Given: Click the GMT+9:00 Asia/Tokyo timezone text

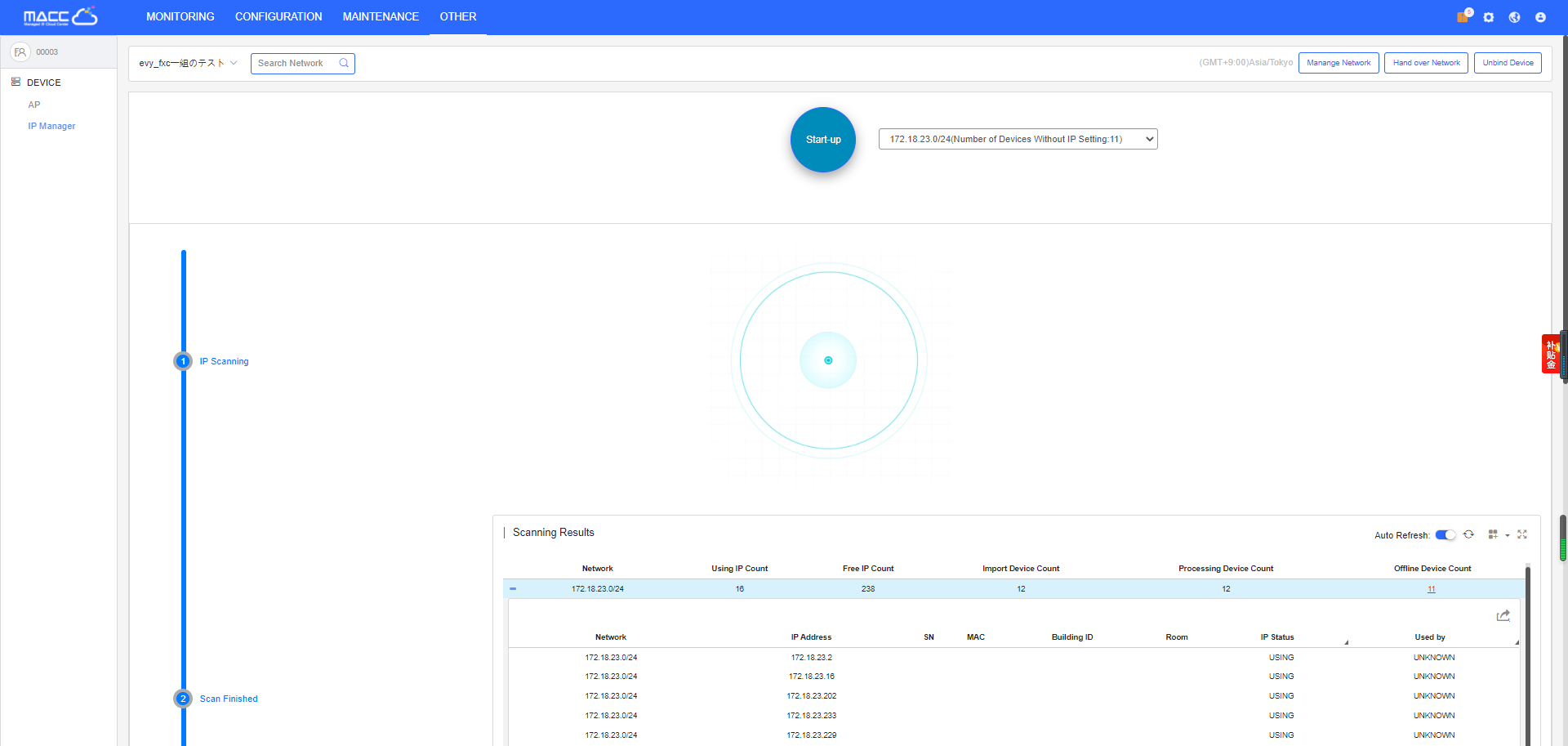Looking at the screenshot, I should click(1245, 63).
